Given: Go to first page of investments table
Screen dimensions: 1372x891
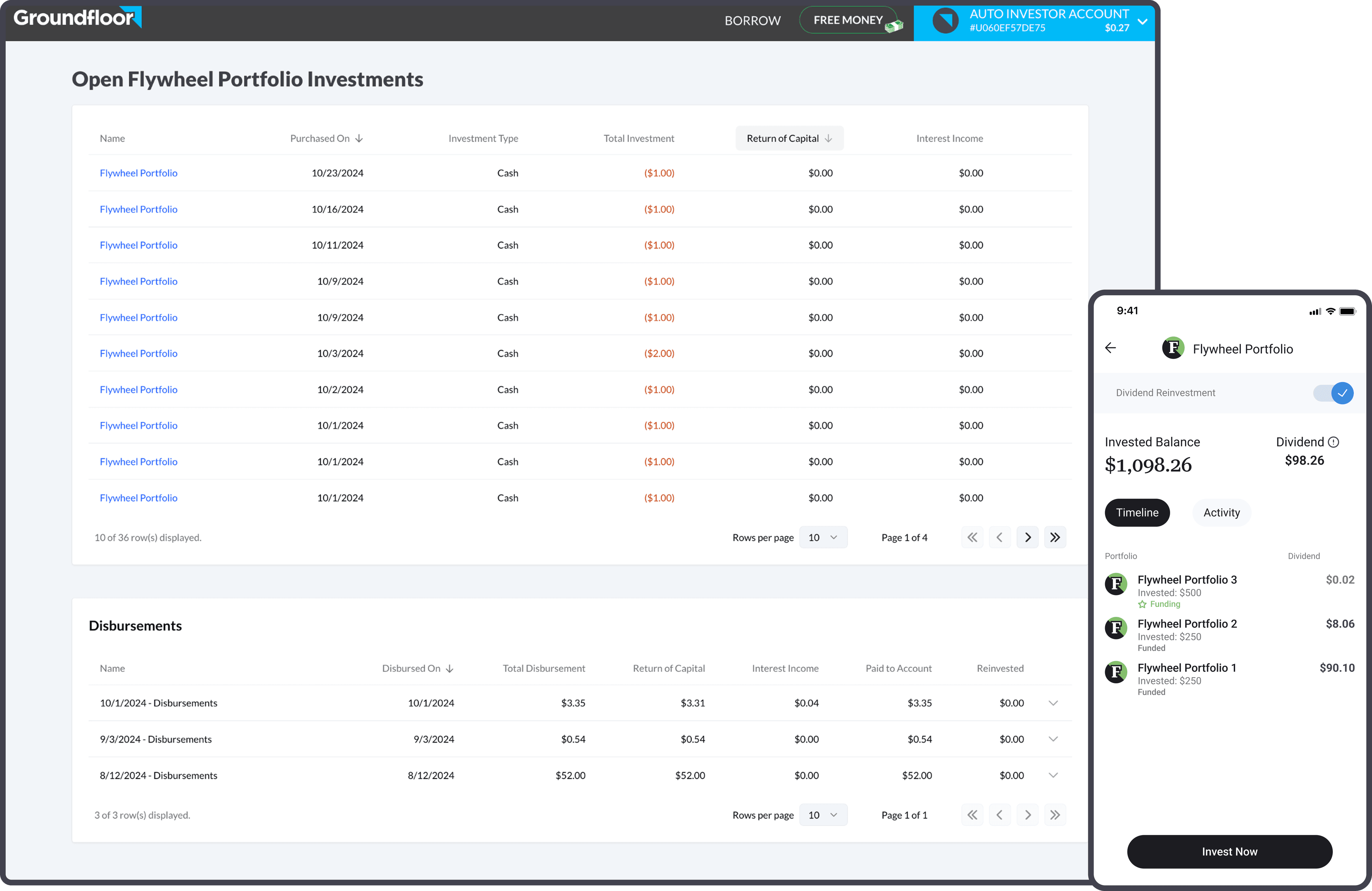Looking at the screenshot, I should (972, 538).
